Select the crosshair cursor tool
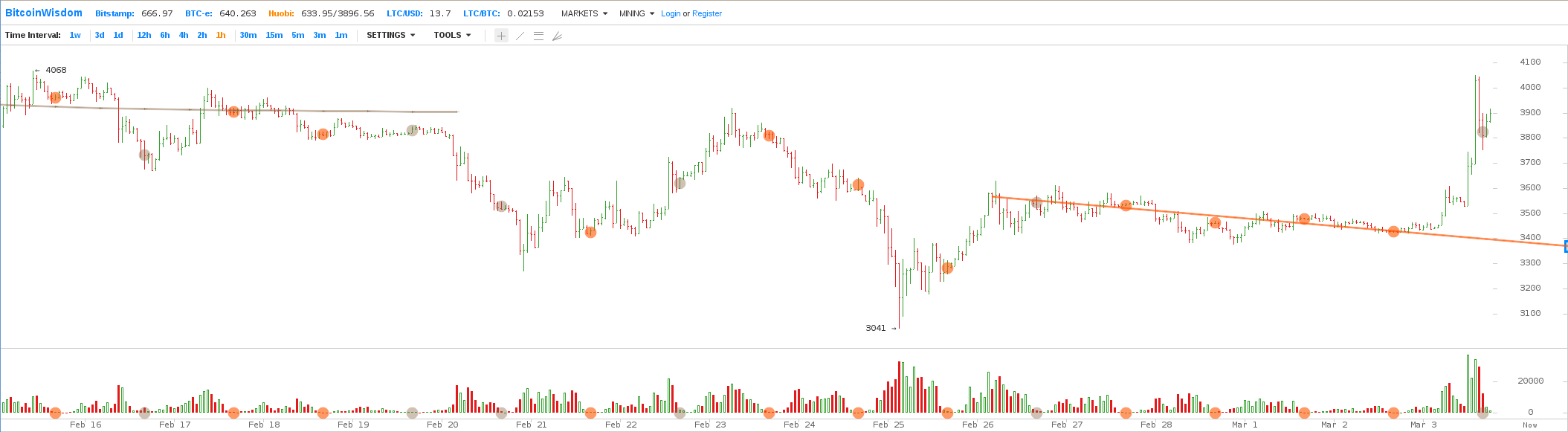1568x432 pixels. point(502,36)
